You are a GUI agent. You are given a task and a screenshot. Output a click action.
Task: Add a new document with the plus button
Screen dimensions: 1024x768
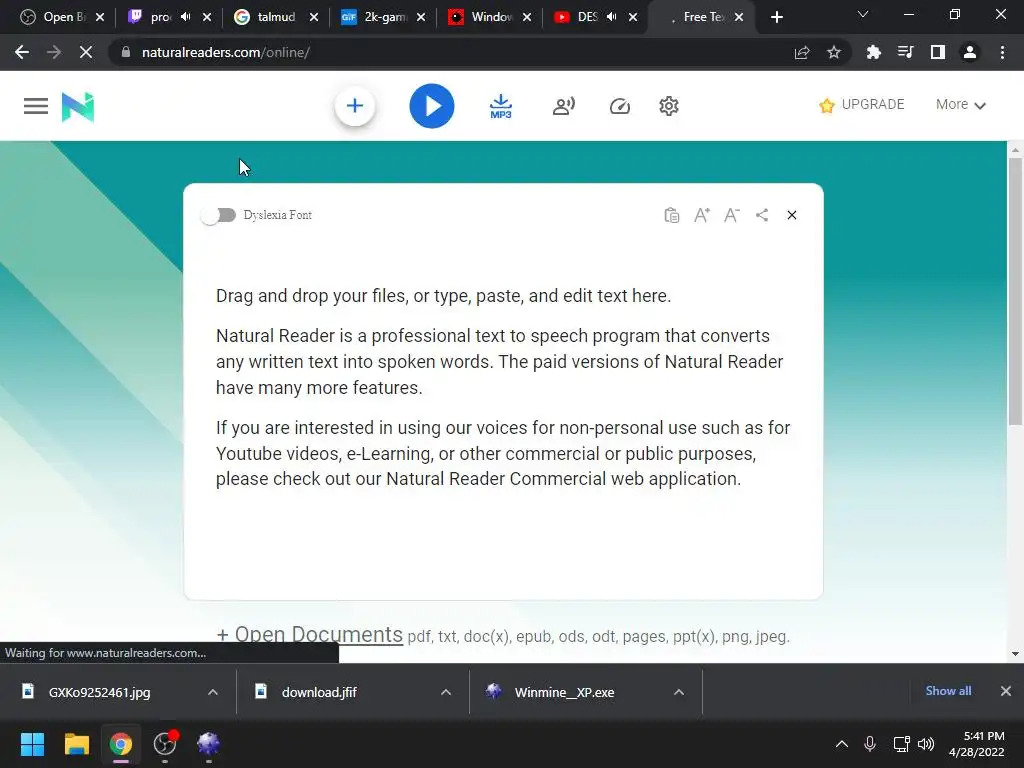(x=355, y=106)
